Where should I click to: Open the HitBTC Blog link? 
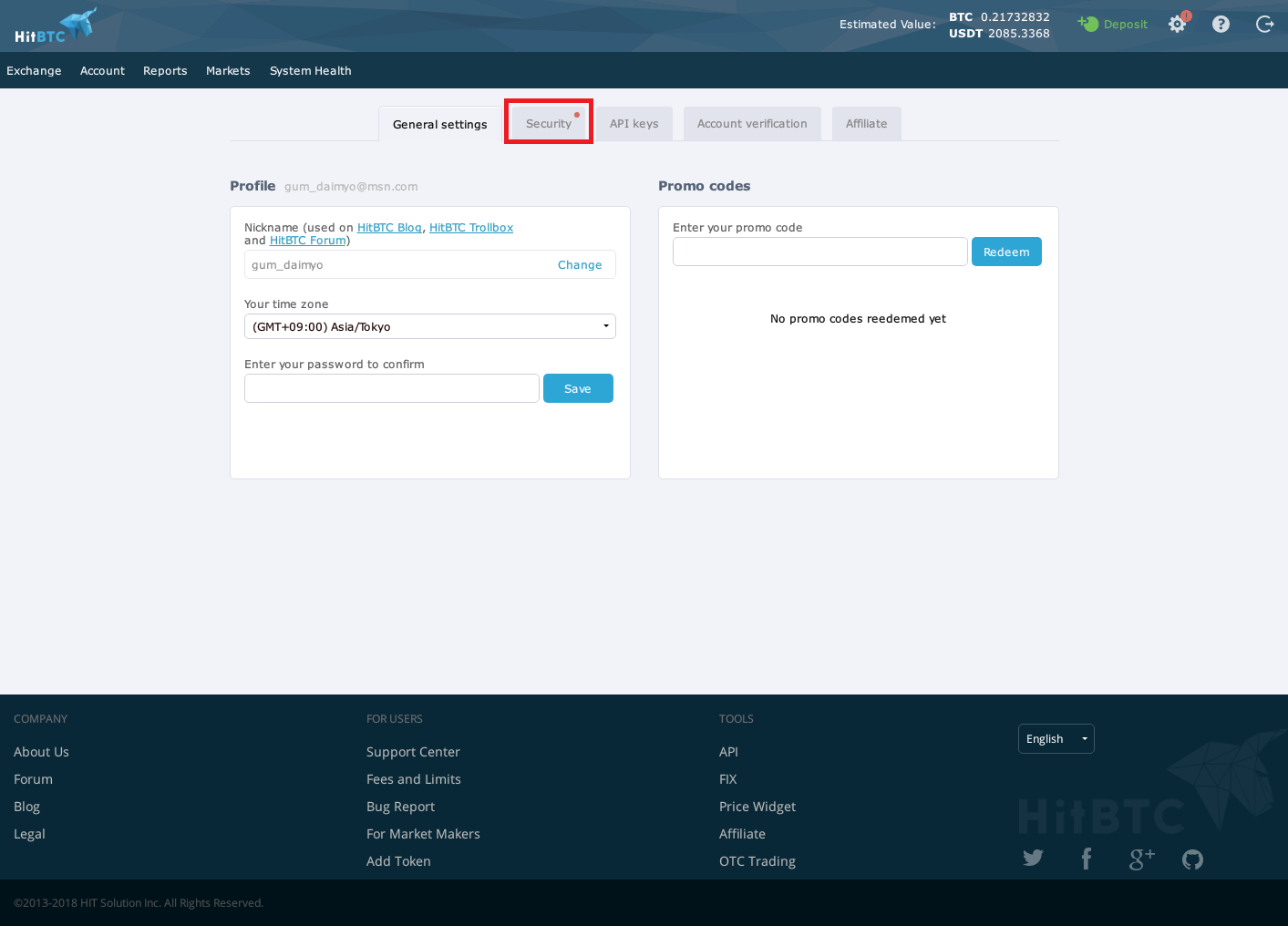(x=389, y=228)
